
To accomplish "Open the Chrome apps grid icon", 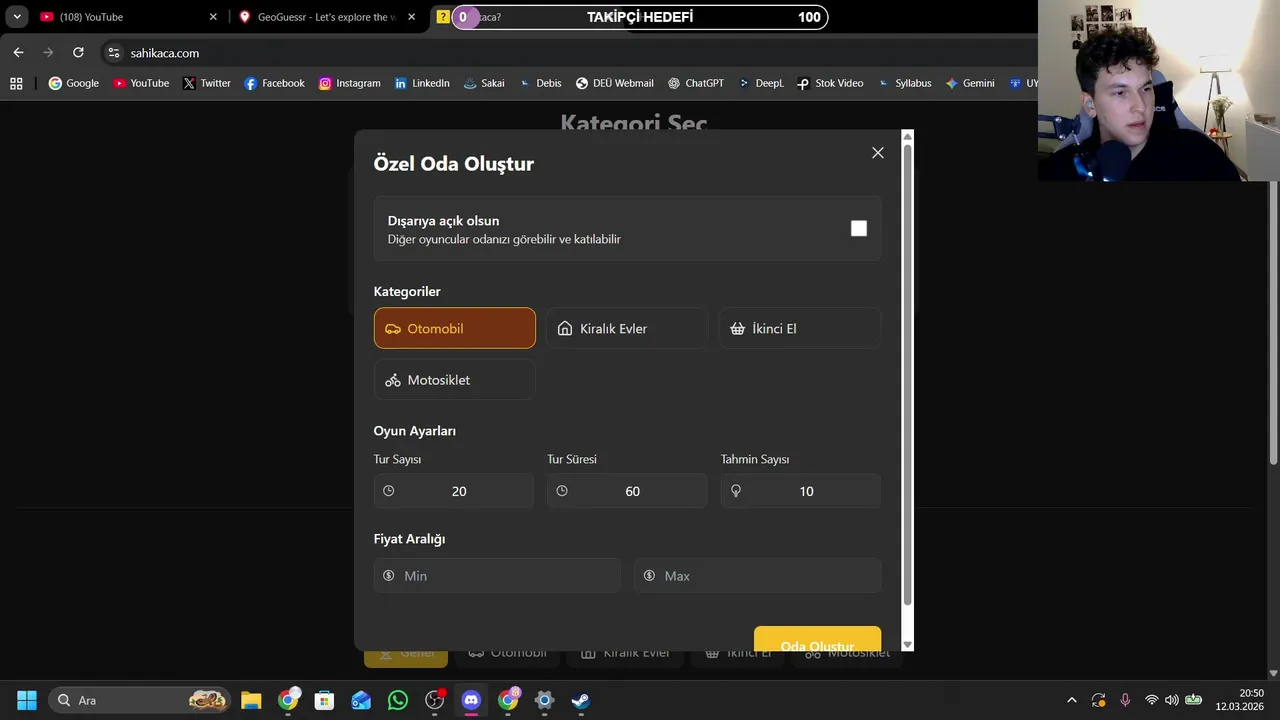I will (x=16, y=84).
